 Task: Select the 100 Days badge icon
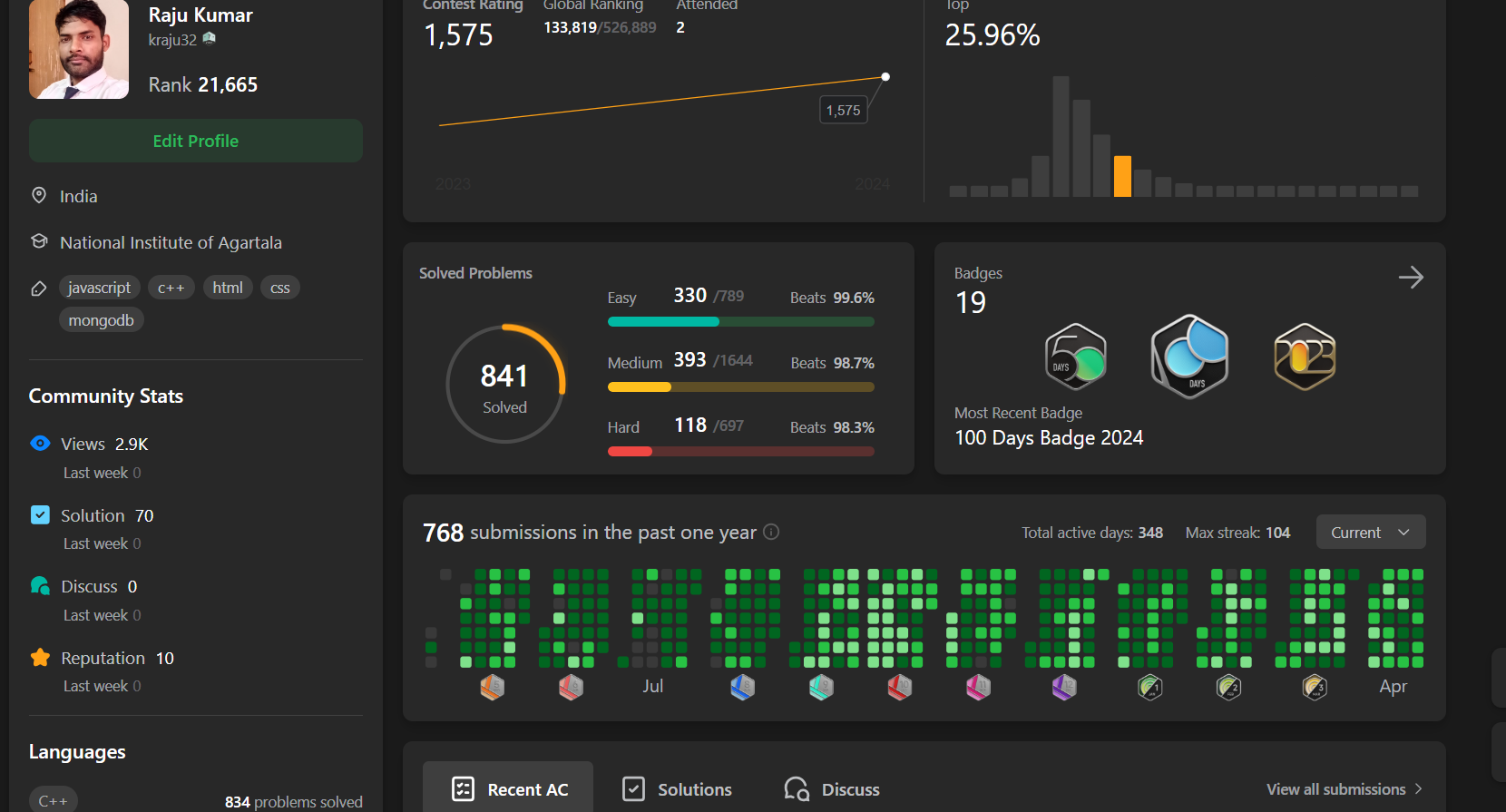coord(1189,357)
